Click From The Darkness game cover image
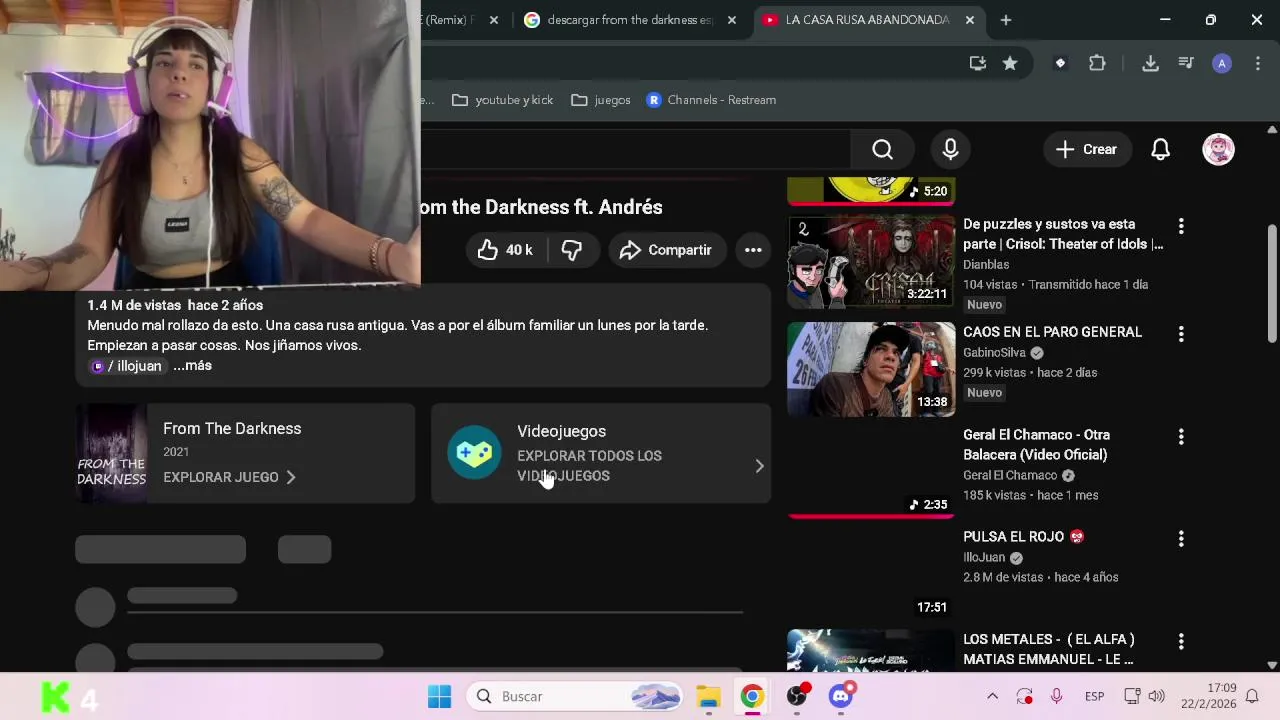Screen dimensions: 1280x720 (112, 453)
